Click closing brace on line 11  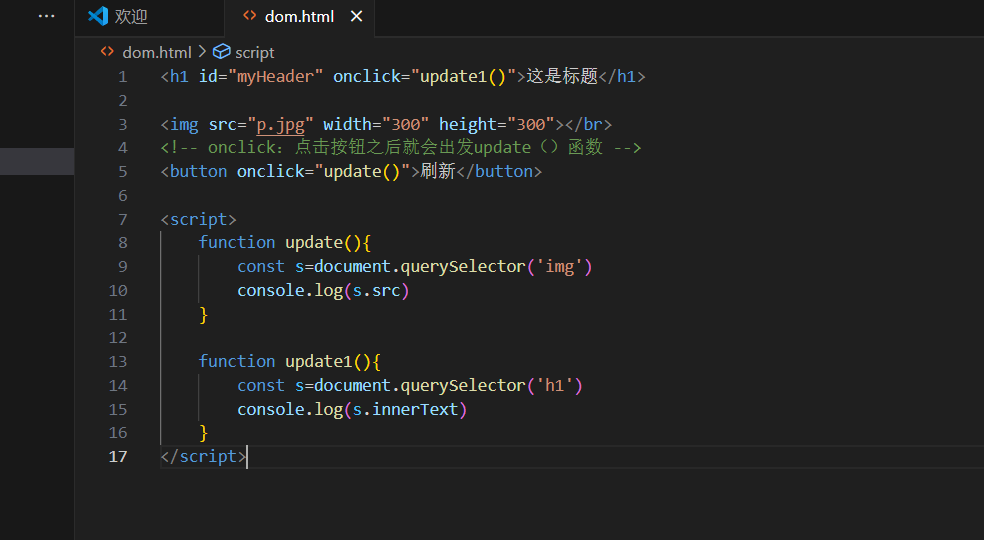point(203,314)
